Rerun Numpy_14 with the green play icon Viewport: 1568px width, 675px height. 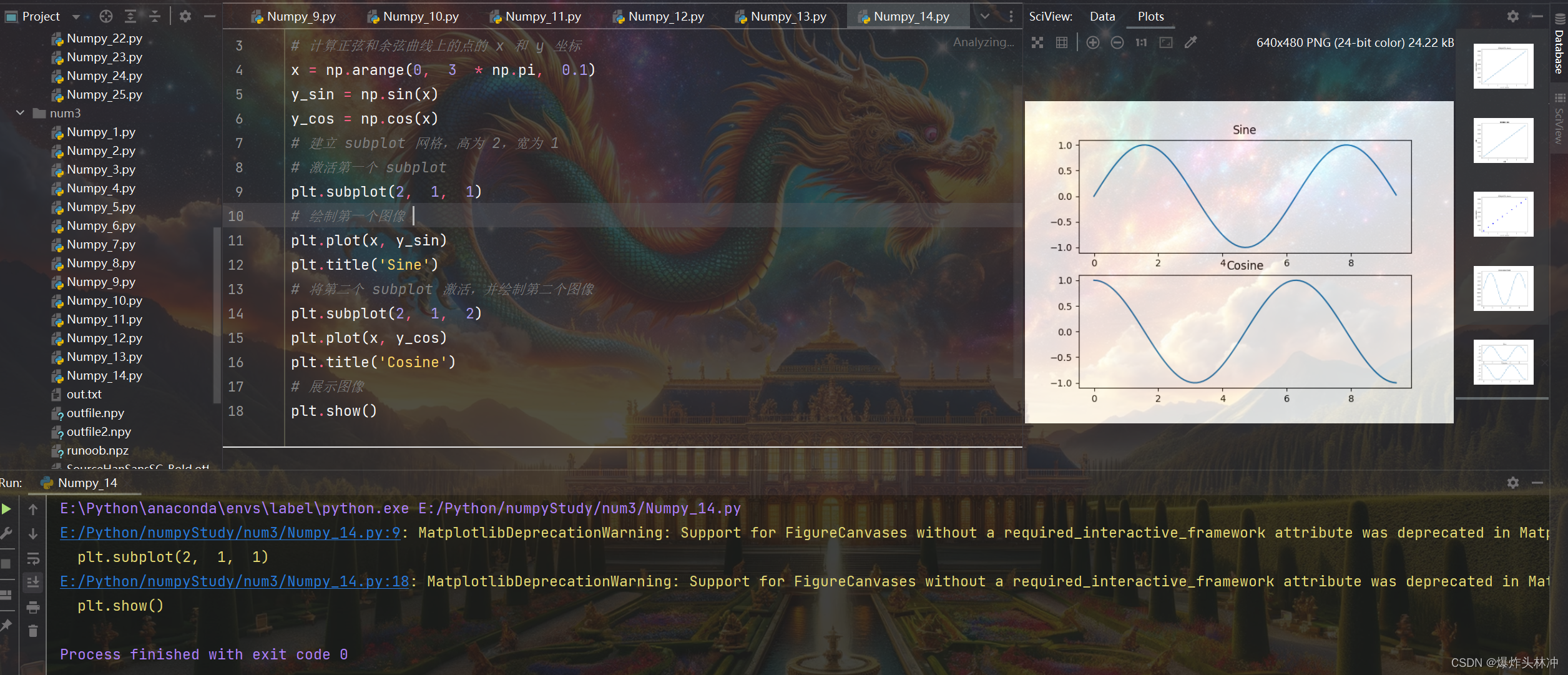[6, 509]
